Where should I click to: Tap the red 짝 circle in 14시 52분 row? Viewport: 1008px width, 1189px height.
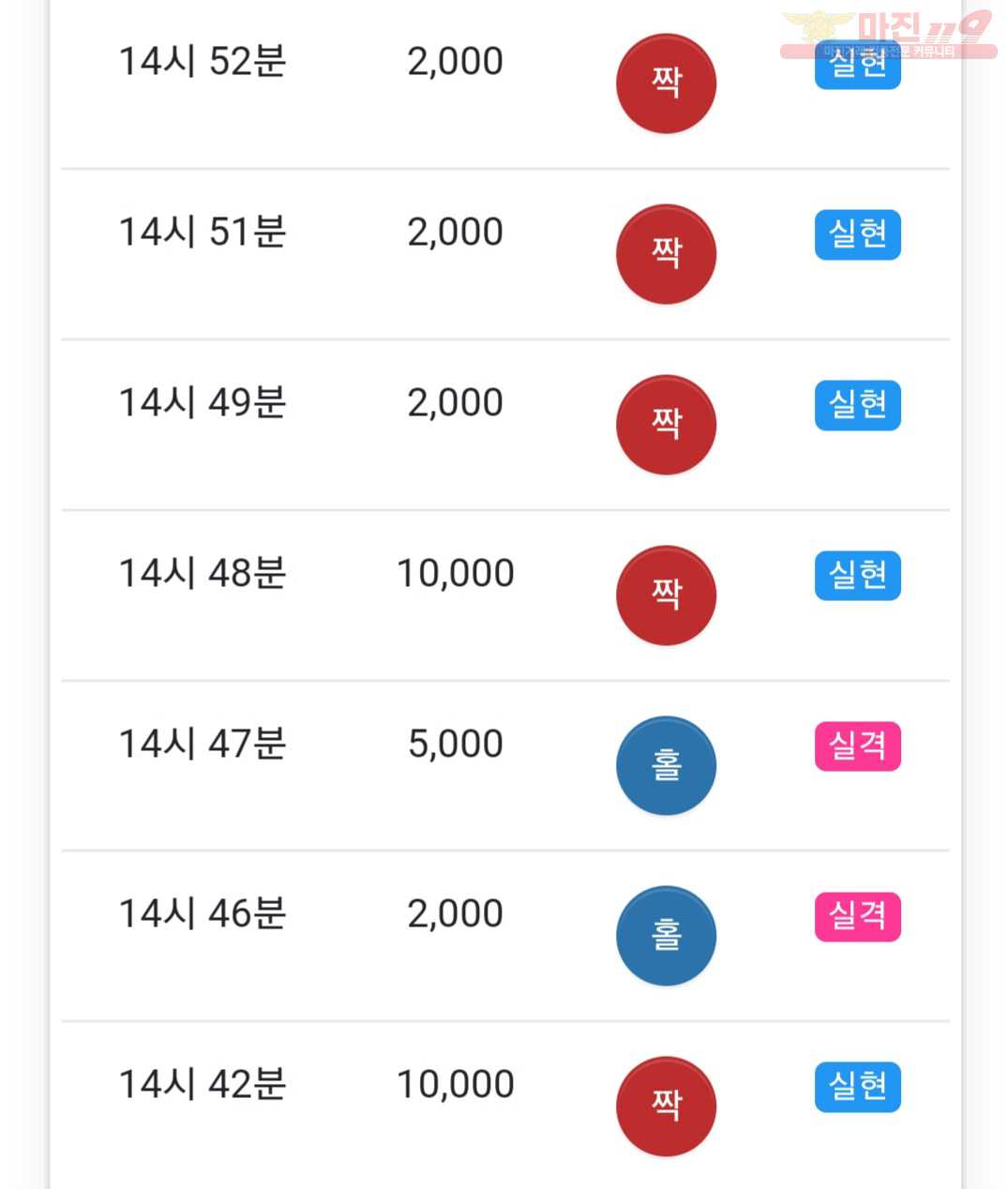[666, 83]
